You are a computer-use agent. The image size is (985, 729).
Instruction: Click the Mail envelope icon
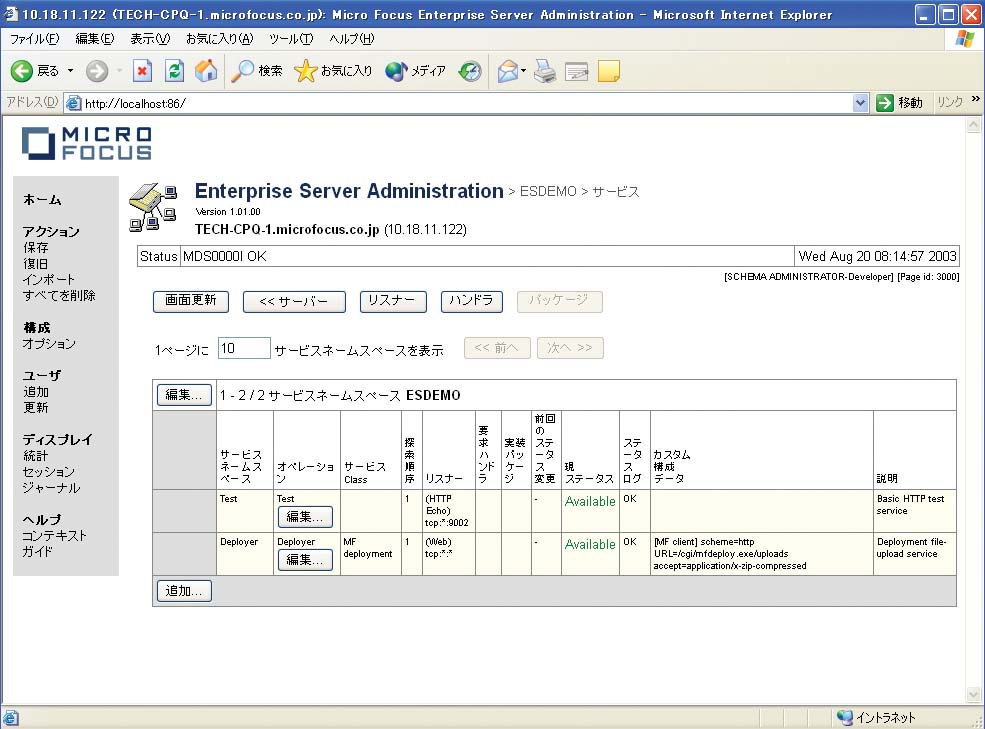[x=508, y=71]
